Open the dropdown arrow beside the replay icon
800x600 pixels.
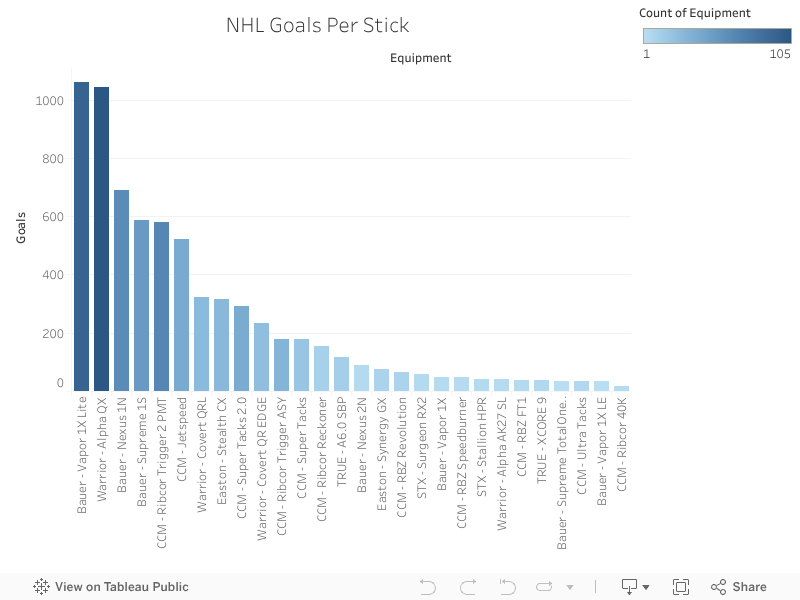(x=568, y=587)
